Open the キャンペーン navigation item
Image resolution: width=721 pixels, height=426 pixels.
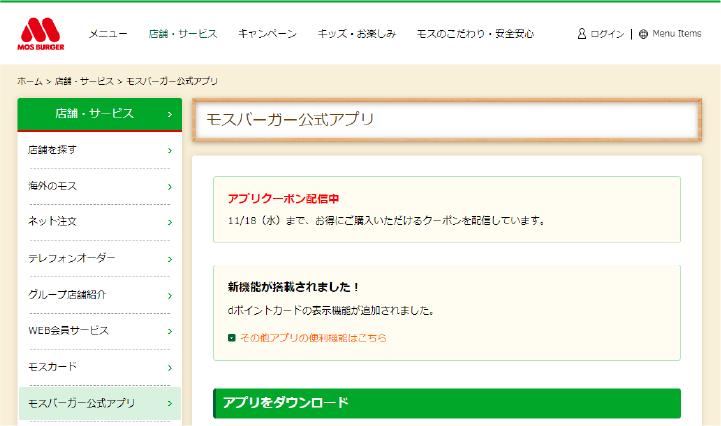pyautogui.click(x=267, y=34)
